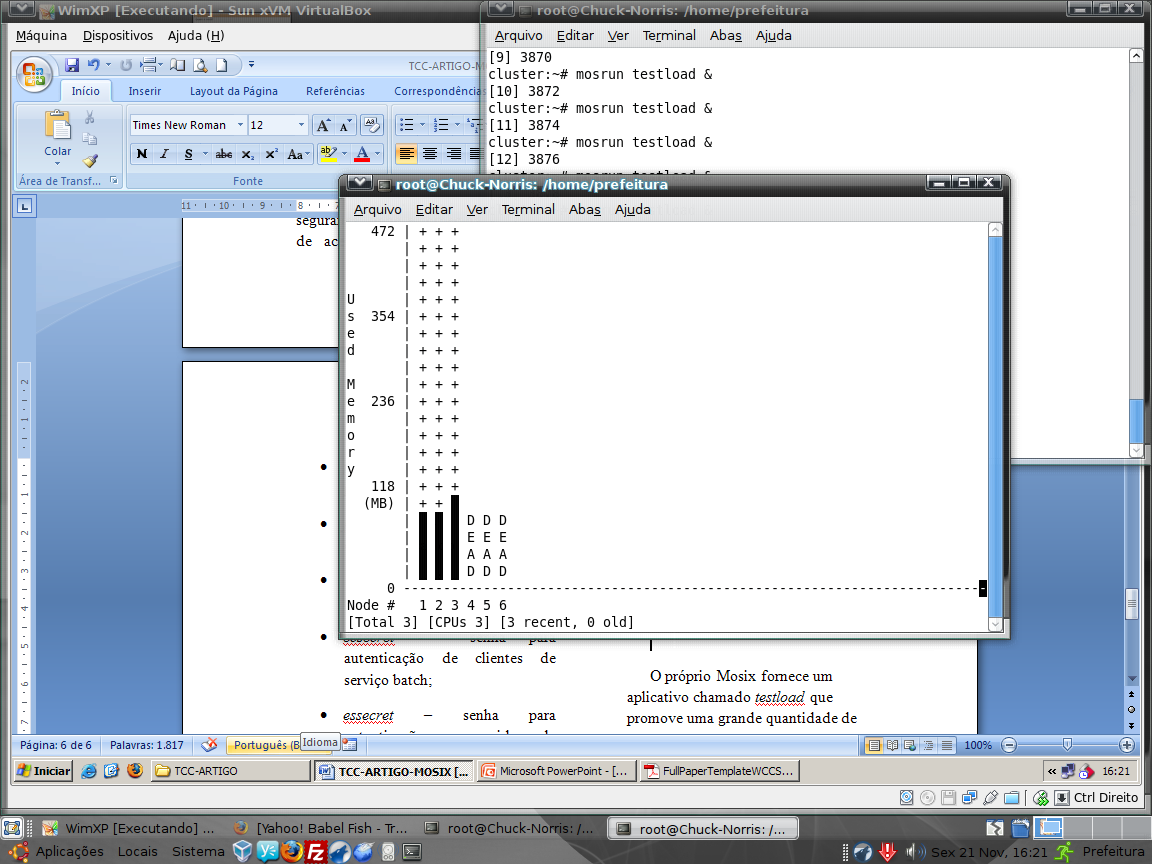
Task: Open the Times New Roman font dropdown
Action: [x=240, y=125]
